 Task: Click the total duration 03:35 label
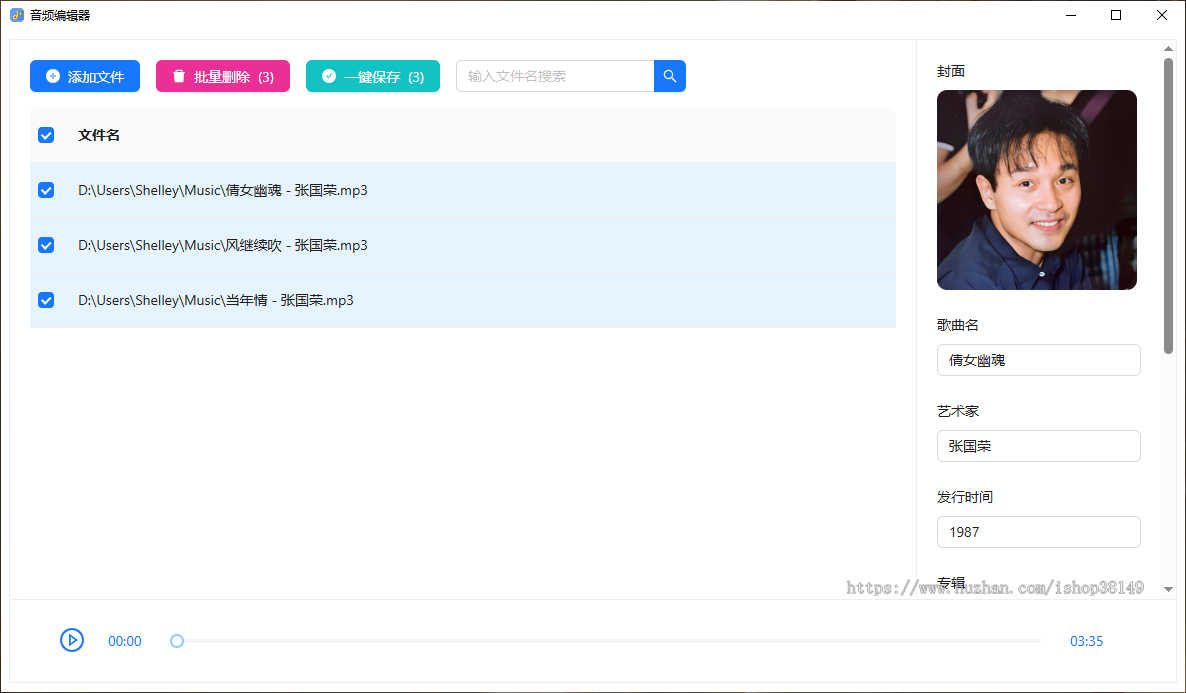pyautogui.click(x=1086, y=642)
